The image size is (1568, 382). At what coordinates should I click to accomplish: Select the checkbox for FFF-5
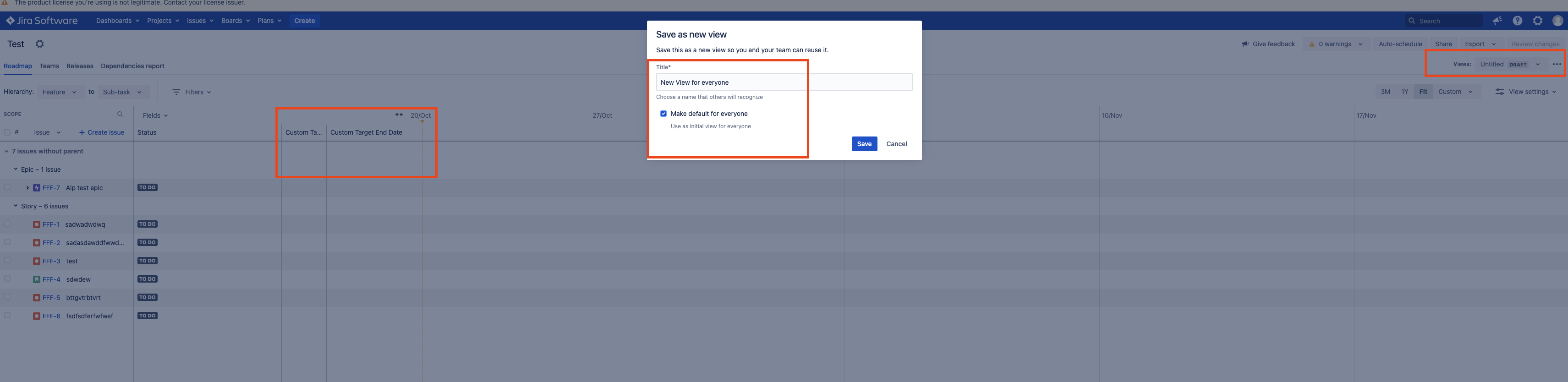pos(7,297)
